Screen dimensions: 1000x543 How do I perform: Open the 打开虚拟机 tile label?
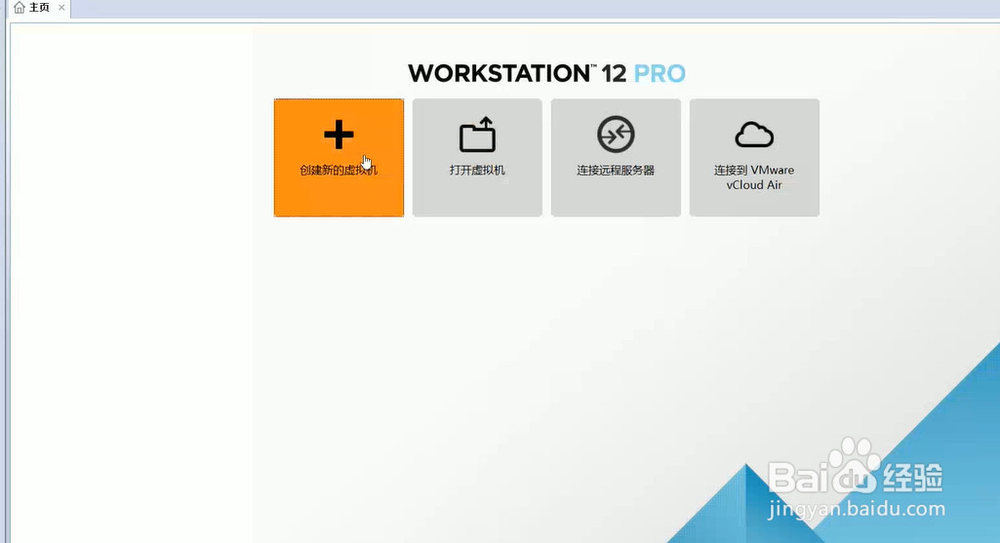tap(477, 170)
